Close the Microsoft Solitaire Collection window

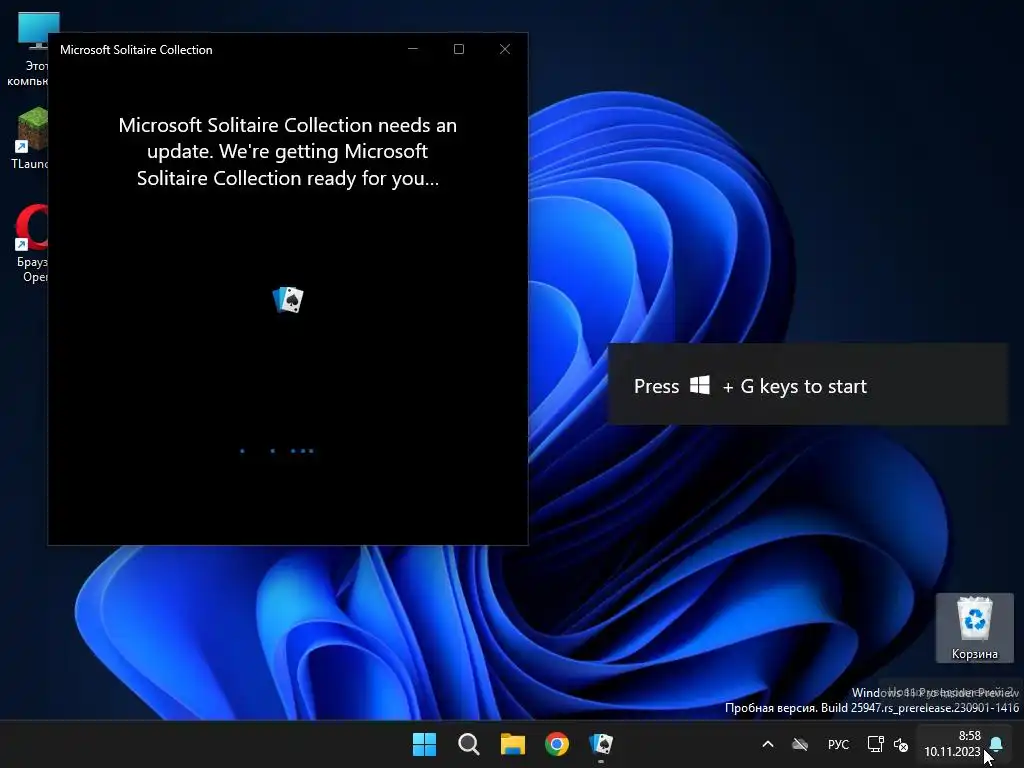[505, 49]
